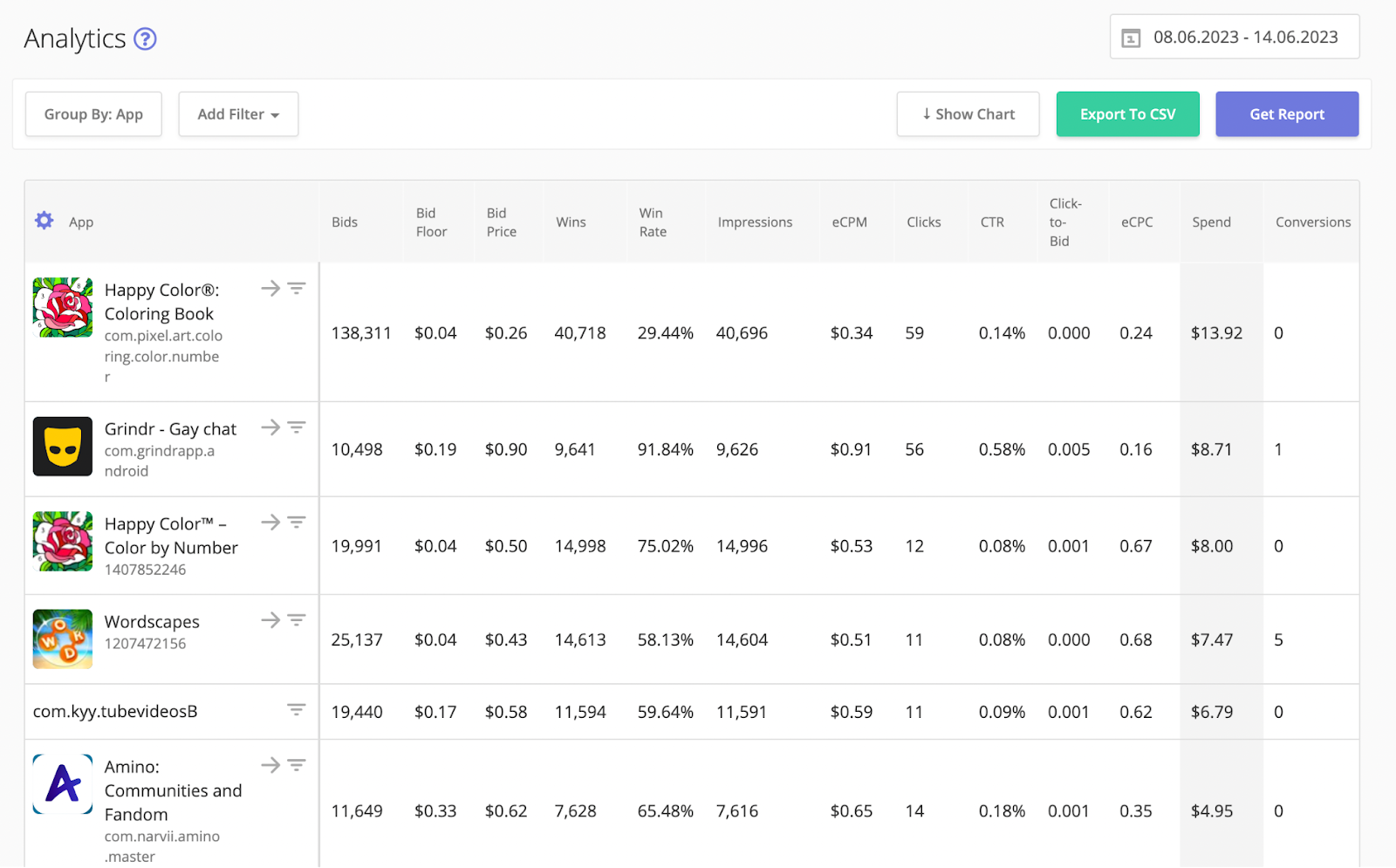Open the filter icon on com.kyy.tubevideosB row
1396x868 pixels.
297,711
